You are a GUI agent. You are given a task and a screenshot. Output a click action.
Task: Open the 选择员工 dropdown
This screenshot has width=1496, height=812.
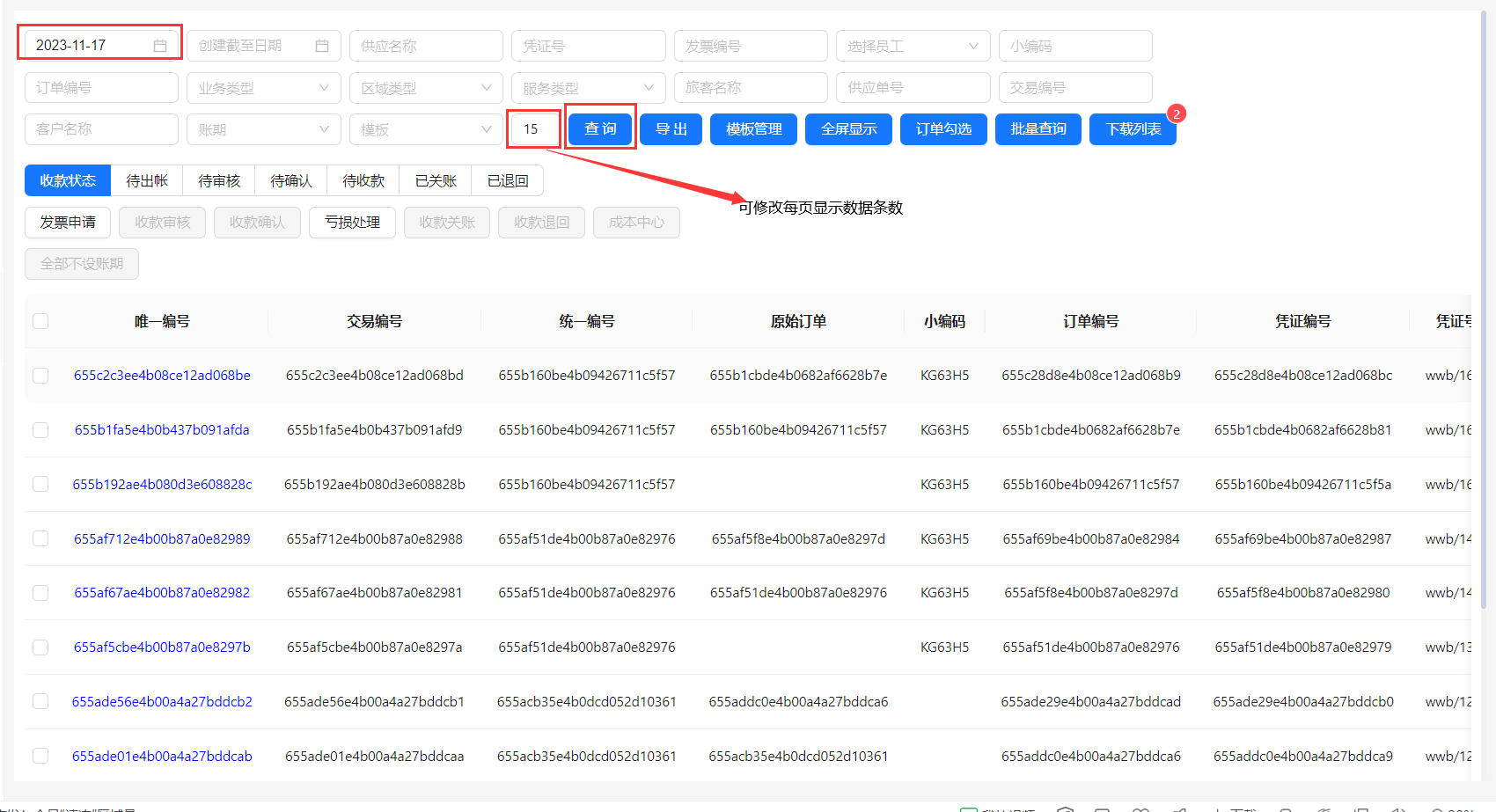pyautogui.click(x=913, y=46)
